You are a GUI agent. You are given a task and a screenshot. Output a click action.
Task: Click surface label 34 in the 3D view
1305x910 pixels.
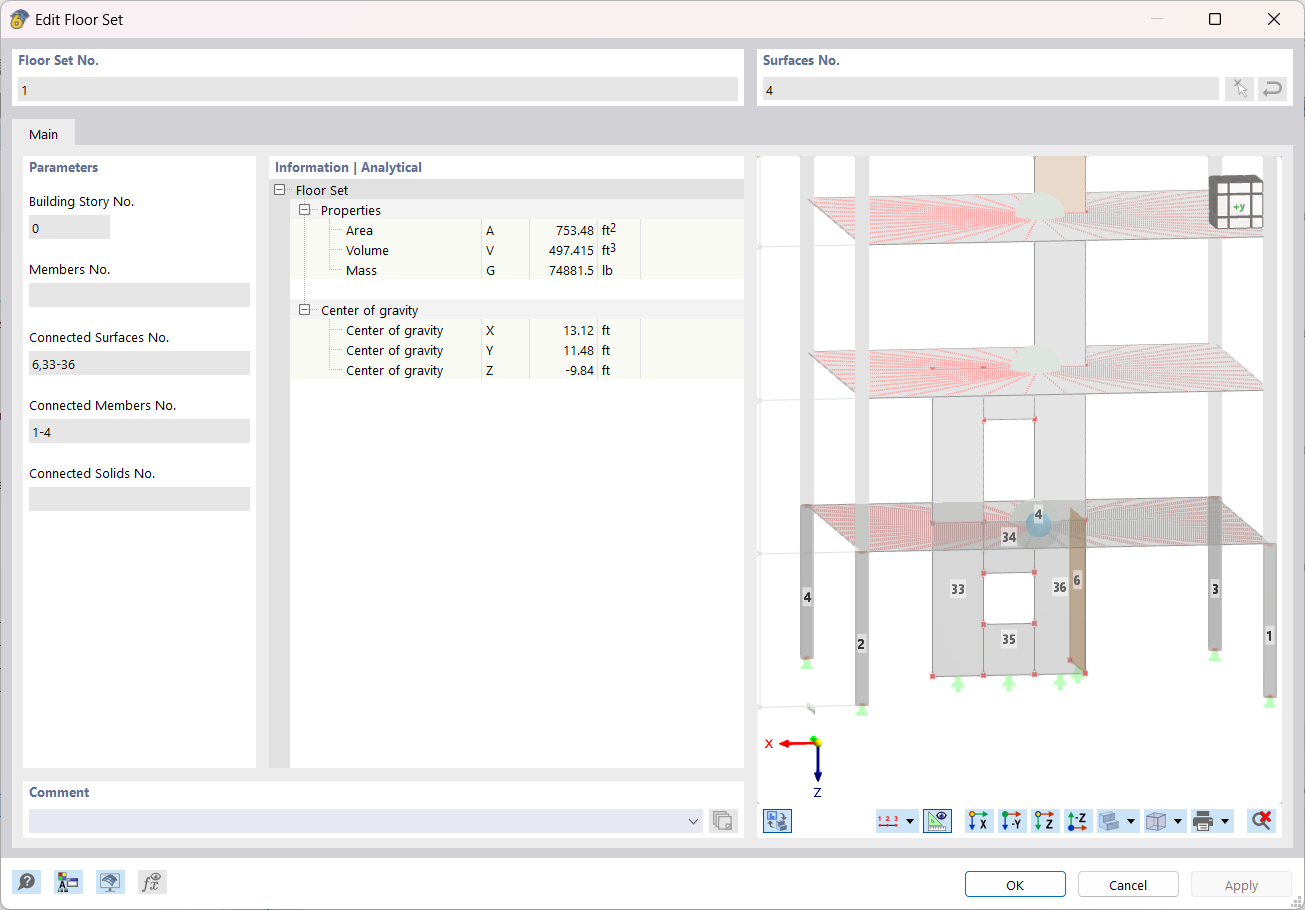click(1009, 537)
